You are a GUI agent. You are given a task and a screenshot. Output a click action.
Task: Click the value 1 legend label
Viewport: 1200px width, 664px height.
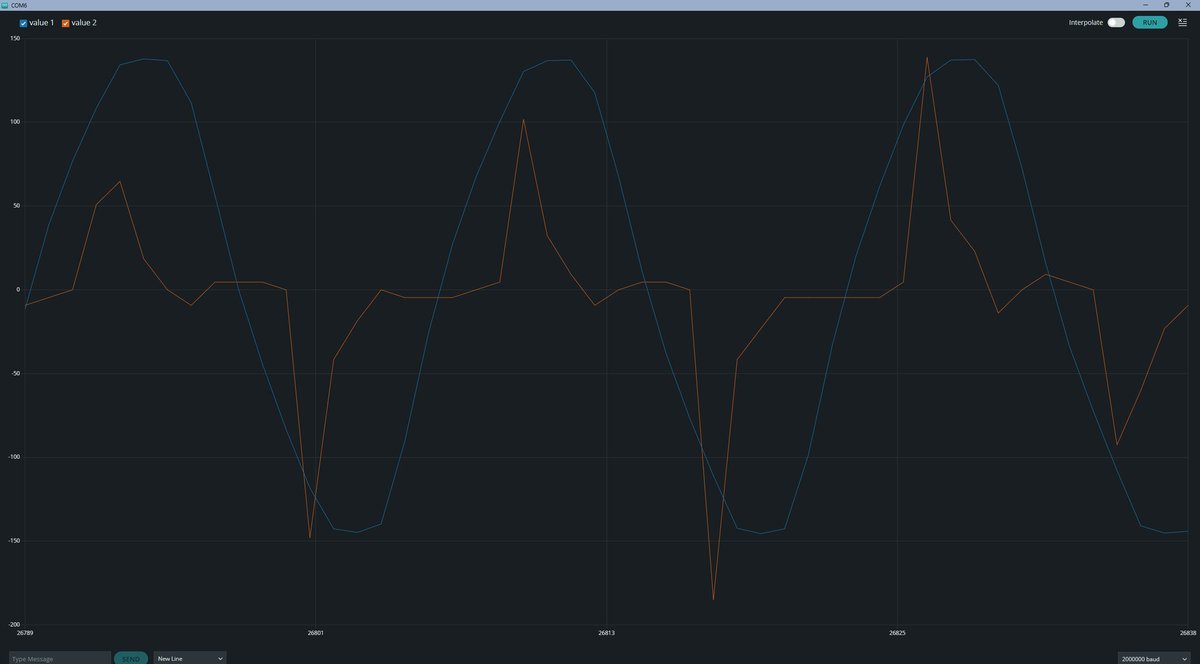[x=42, y=23]
